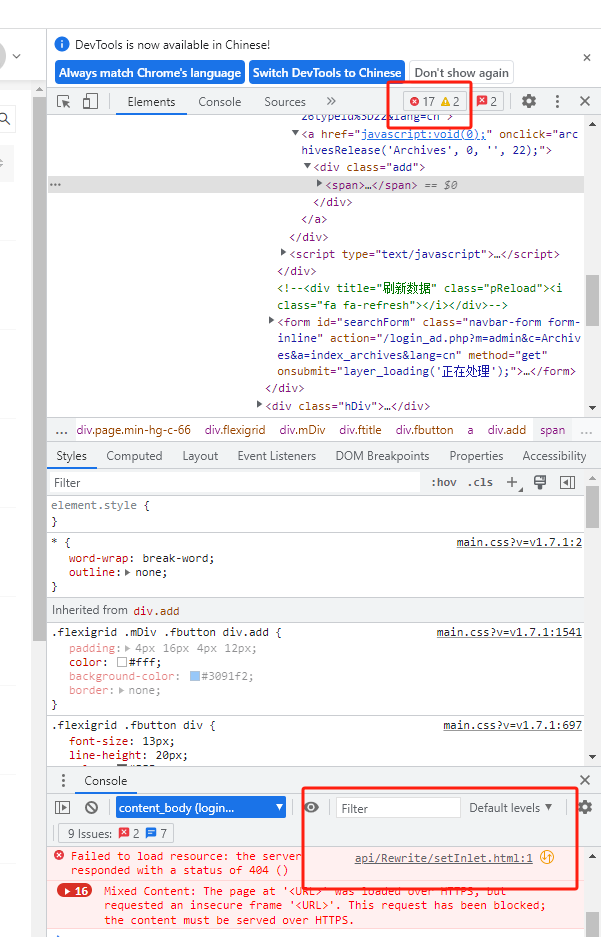Expand the outline none shorthand triangle
601x937 pixels.
127,572
